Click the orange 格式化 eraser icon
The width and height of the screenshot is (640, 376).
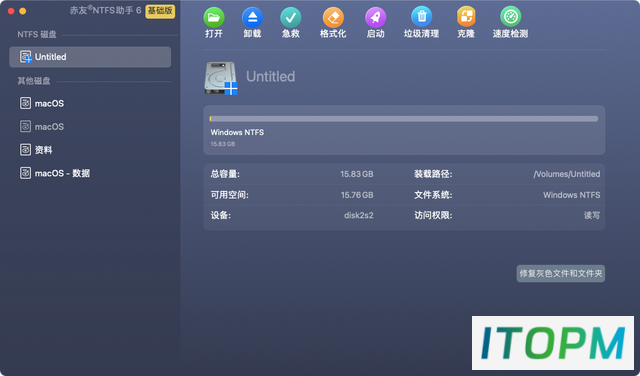[333, 18]
